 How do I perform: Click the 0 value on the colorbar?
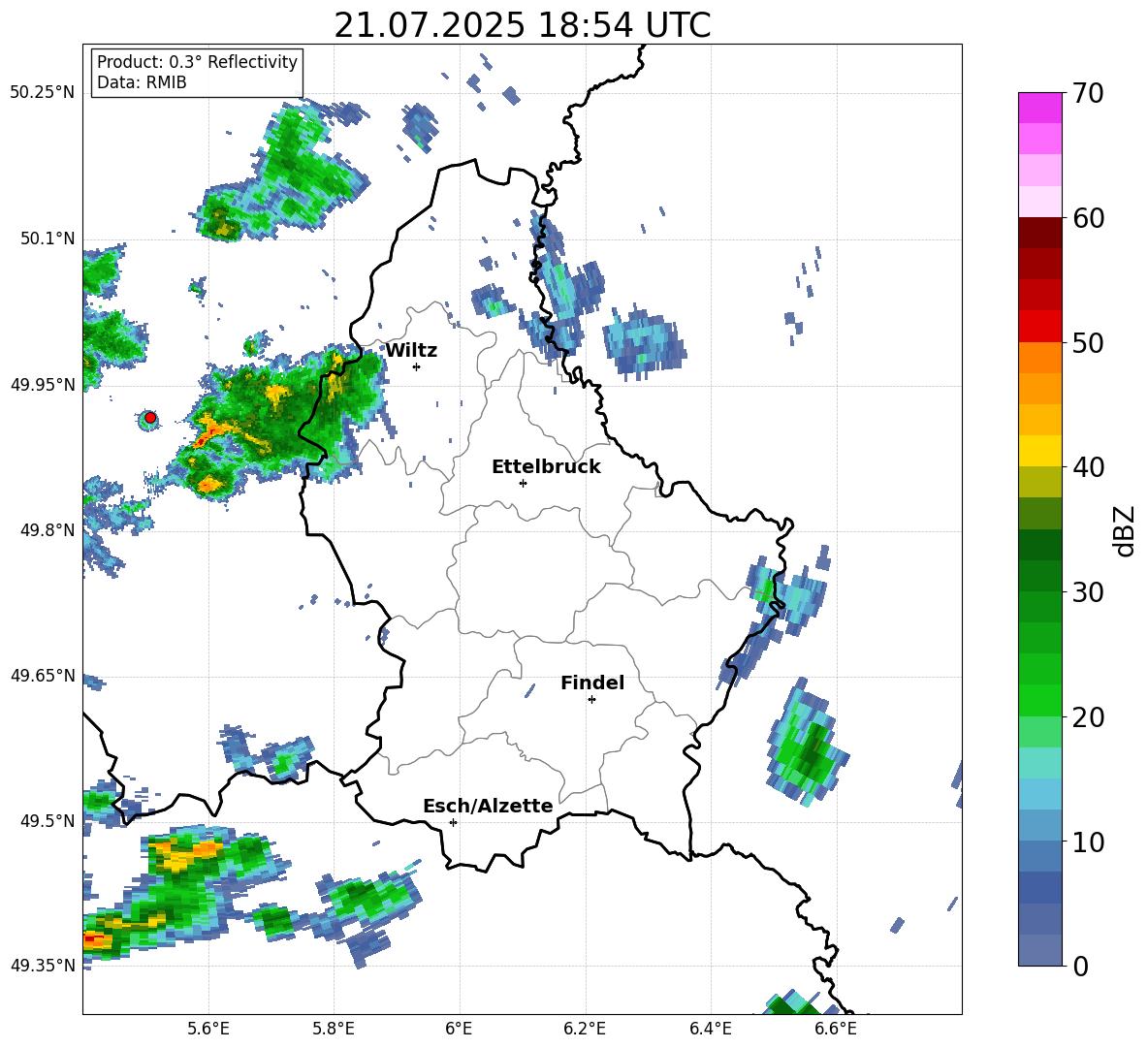pos(1080,966)
